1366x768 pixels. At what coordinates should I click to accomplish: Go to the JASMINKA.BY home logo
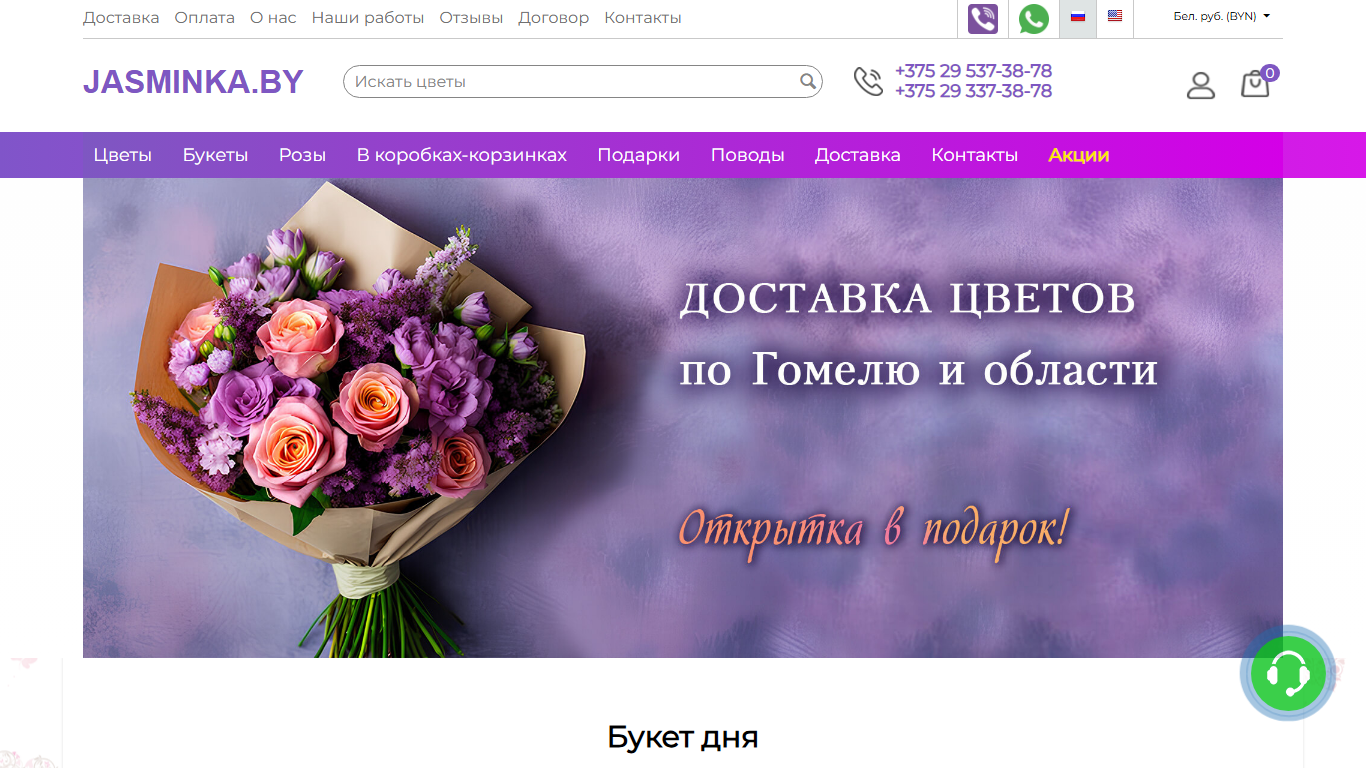pos(193,82)
